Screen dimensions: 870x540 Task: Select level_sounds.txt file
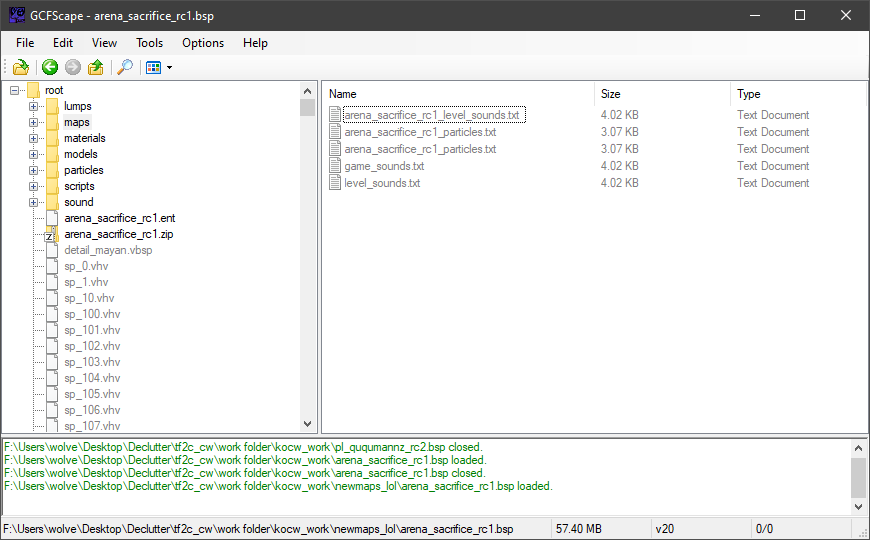(382, 183)
